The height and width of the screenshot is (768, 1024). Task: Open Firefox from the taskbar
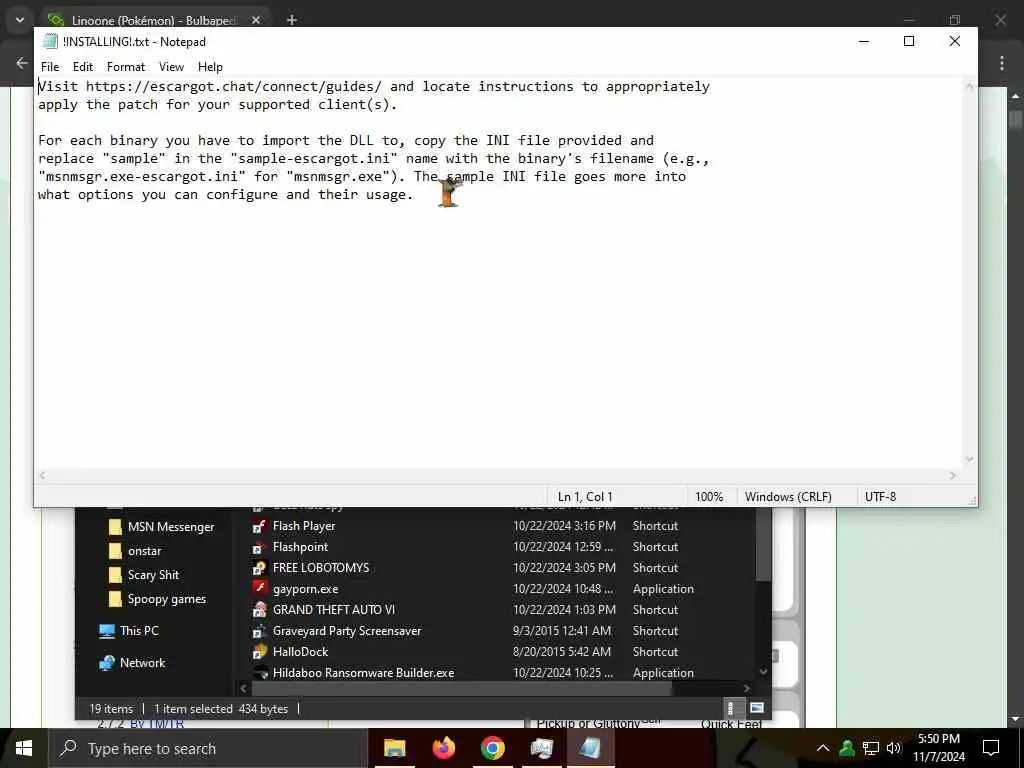point(443,748)
